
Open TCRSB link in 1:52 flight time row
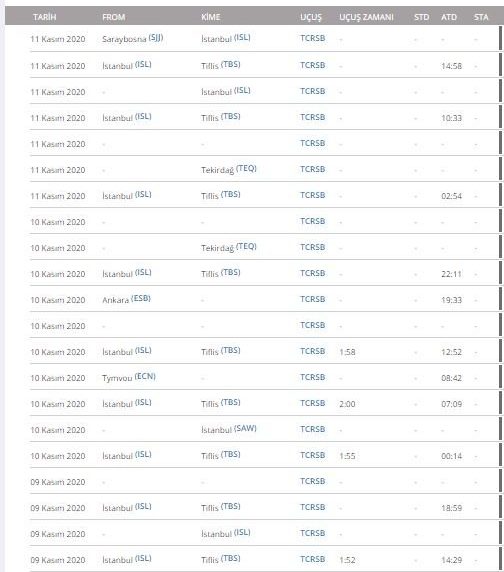(313, 559)
